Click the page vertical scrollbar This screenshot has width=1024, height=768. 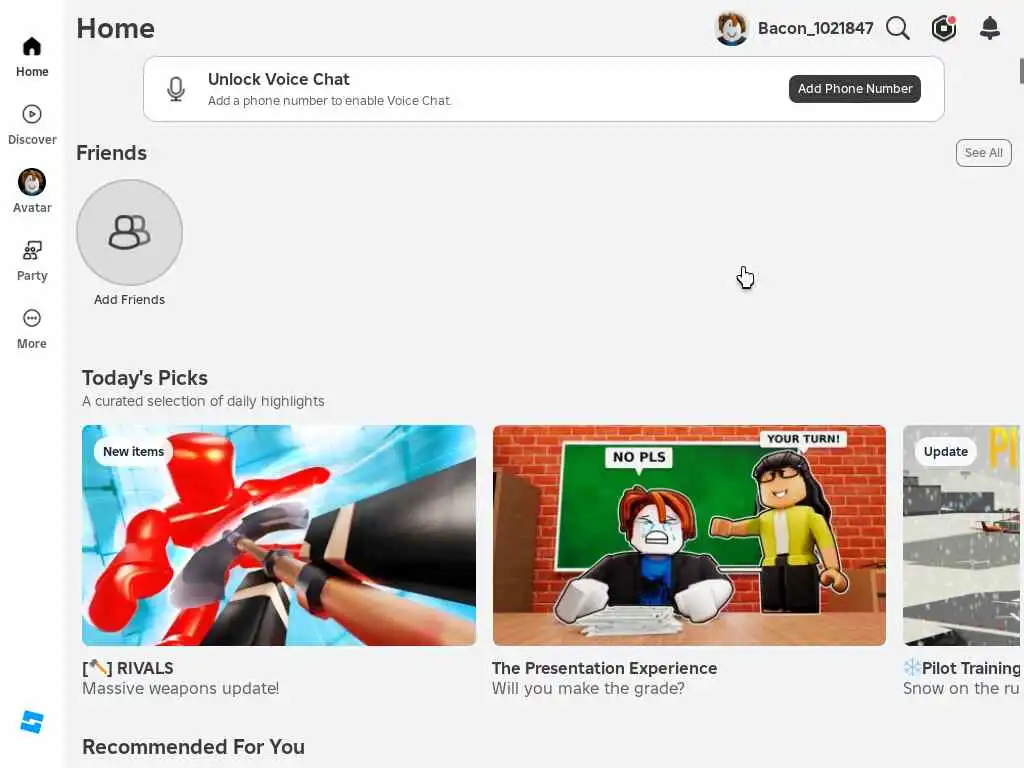coord(1021,71)
